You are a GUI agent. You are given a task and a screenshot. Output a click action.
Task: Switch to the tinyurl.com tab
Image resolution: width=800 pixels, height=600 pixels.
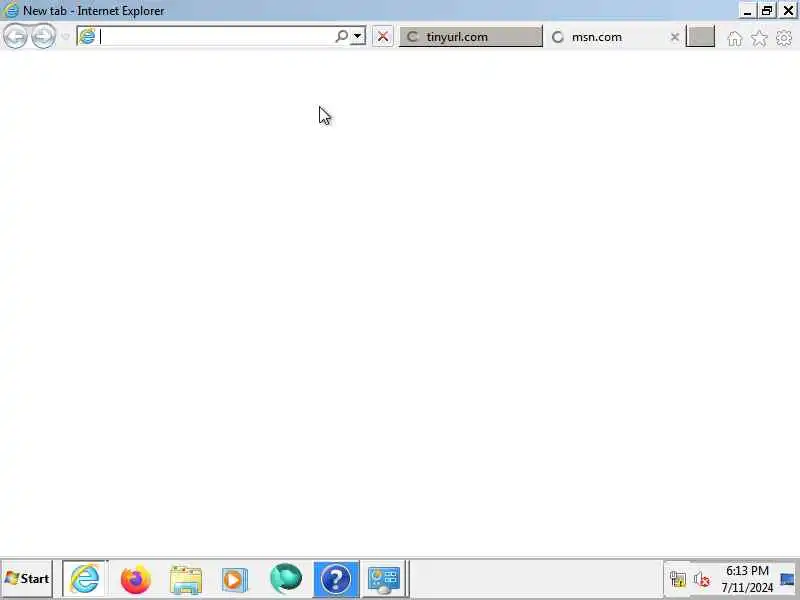pos(470,37)
